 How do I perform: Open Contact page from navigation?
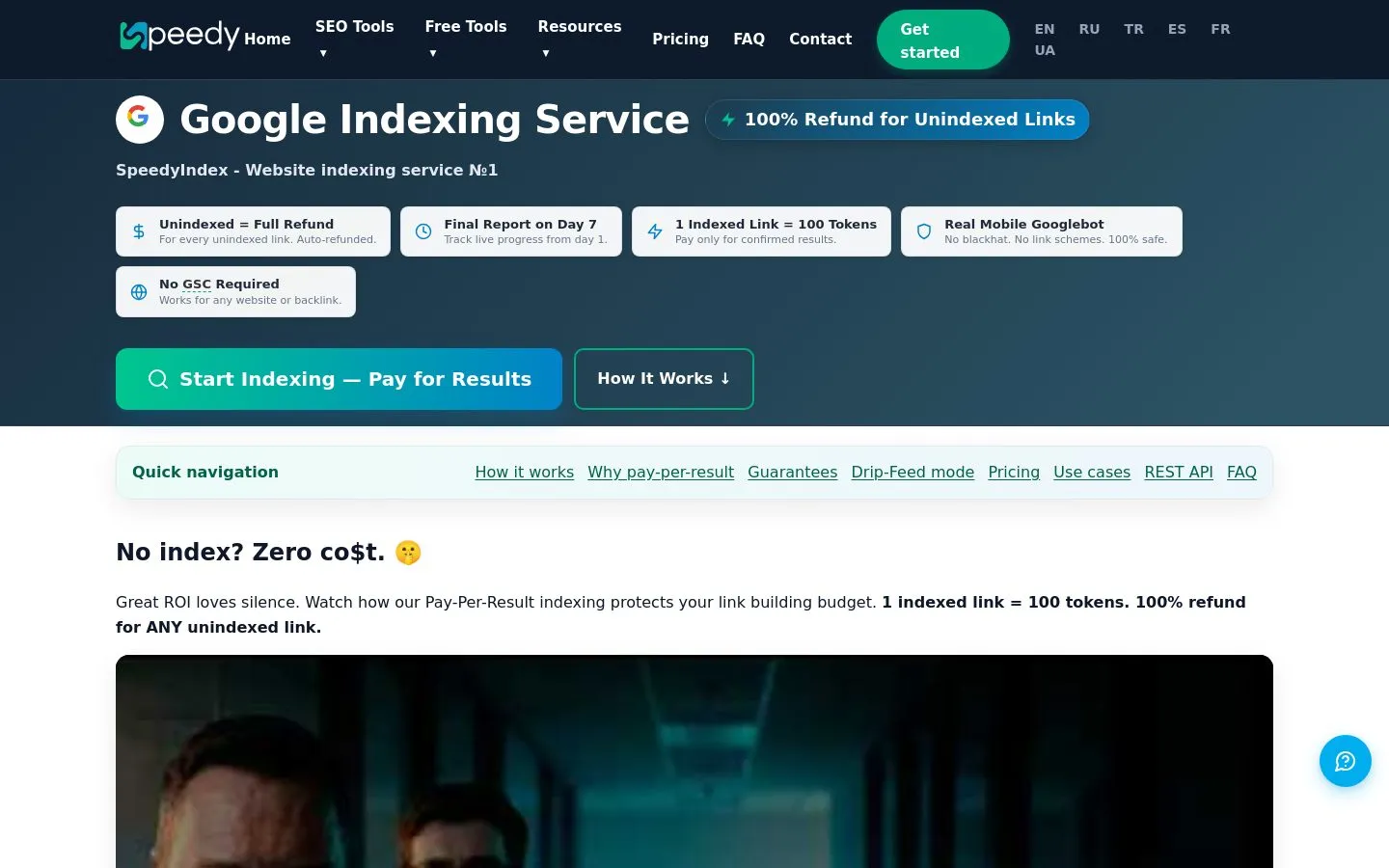click(x=820, y=39)
